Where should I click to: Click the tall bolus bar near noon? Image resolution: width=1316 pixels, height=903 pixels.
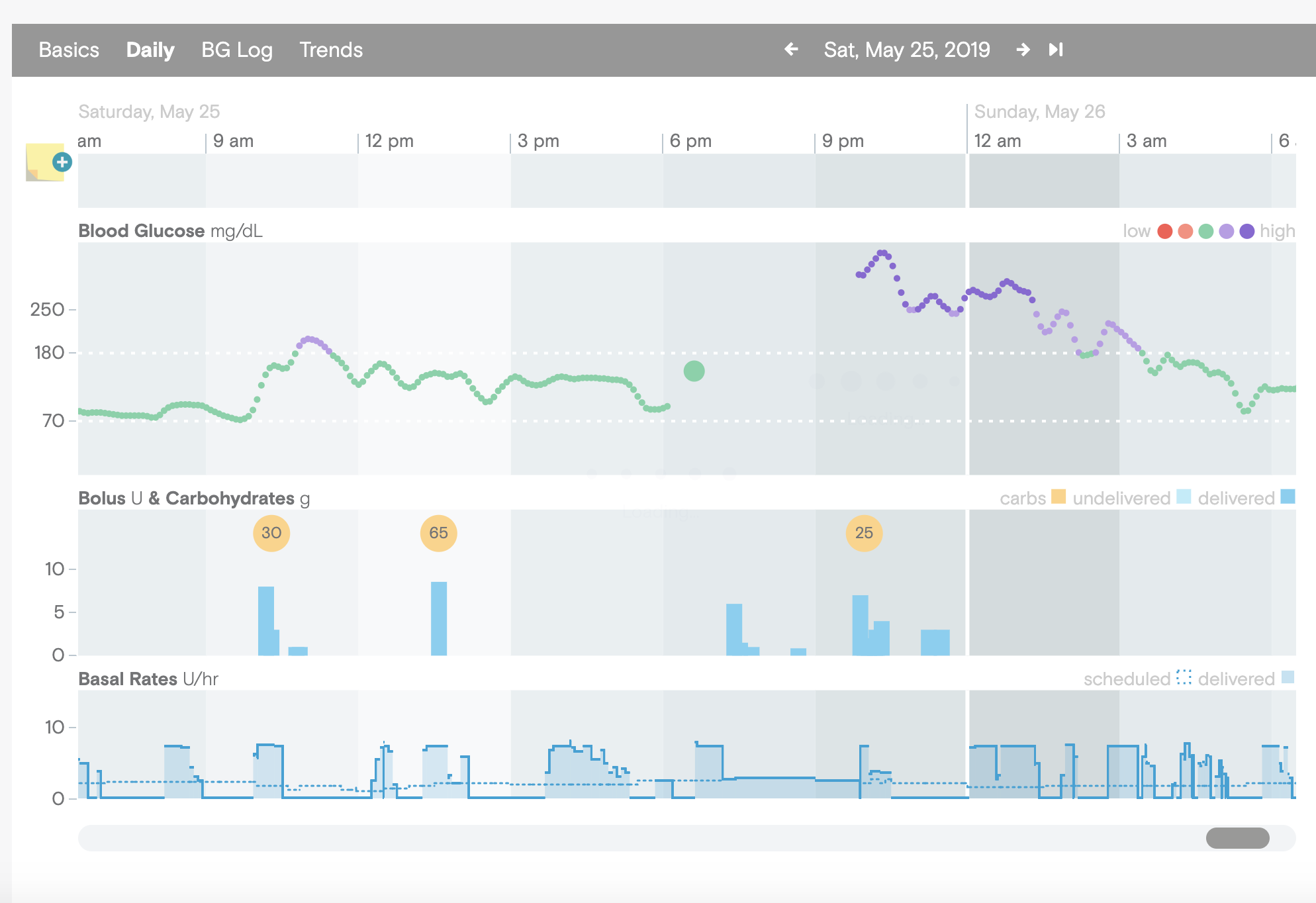pos(438,619)
